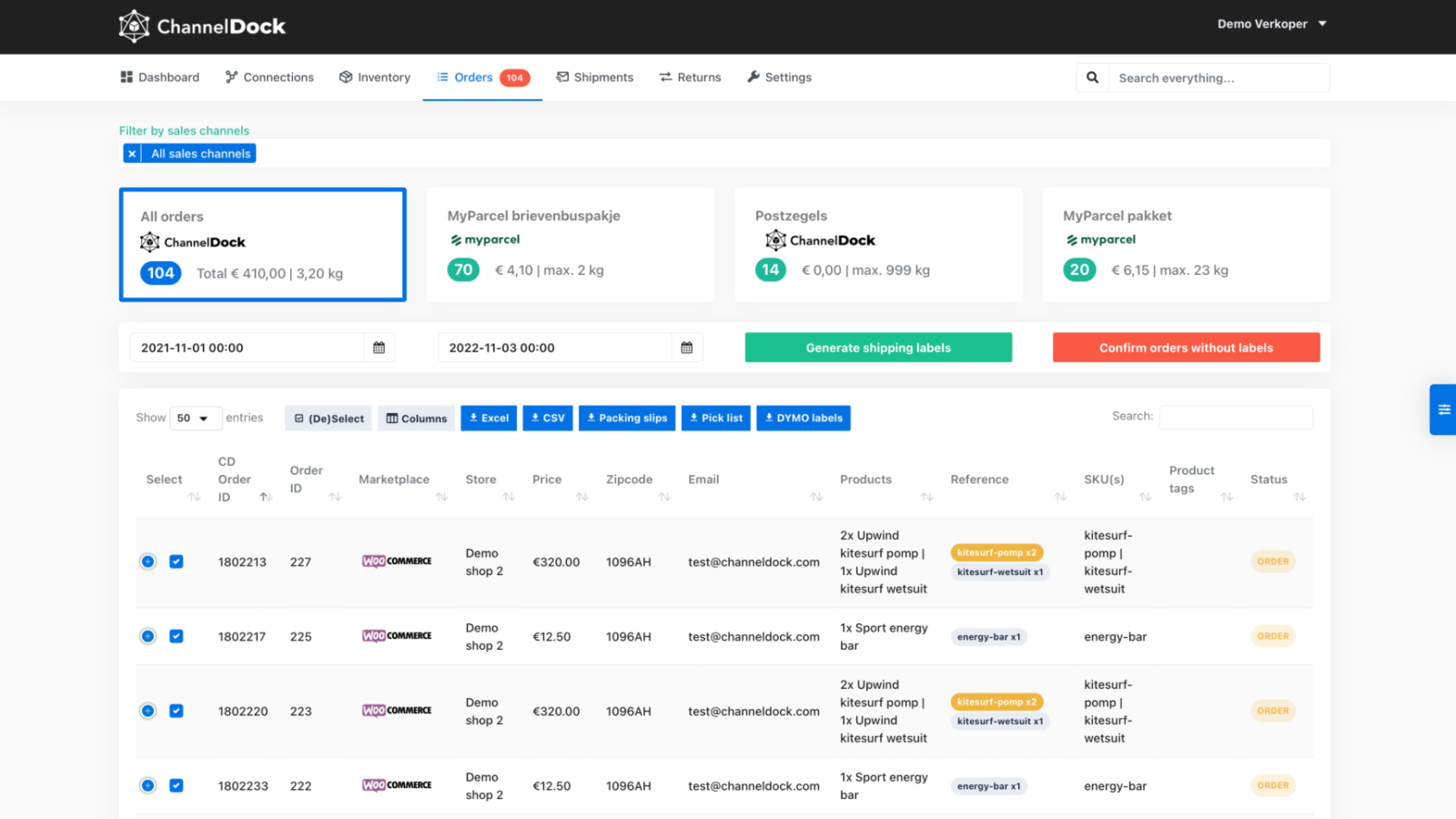Screen dimensions: 1456x819
Task: Open the Columns visibility selector
Action: point(417,419)
